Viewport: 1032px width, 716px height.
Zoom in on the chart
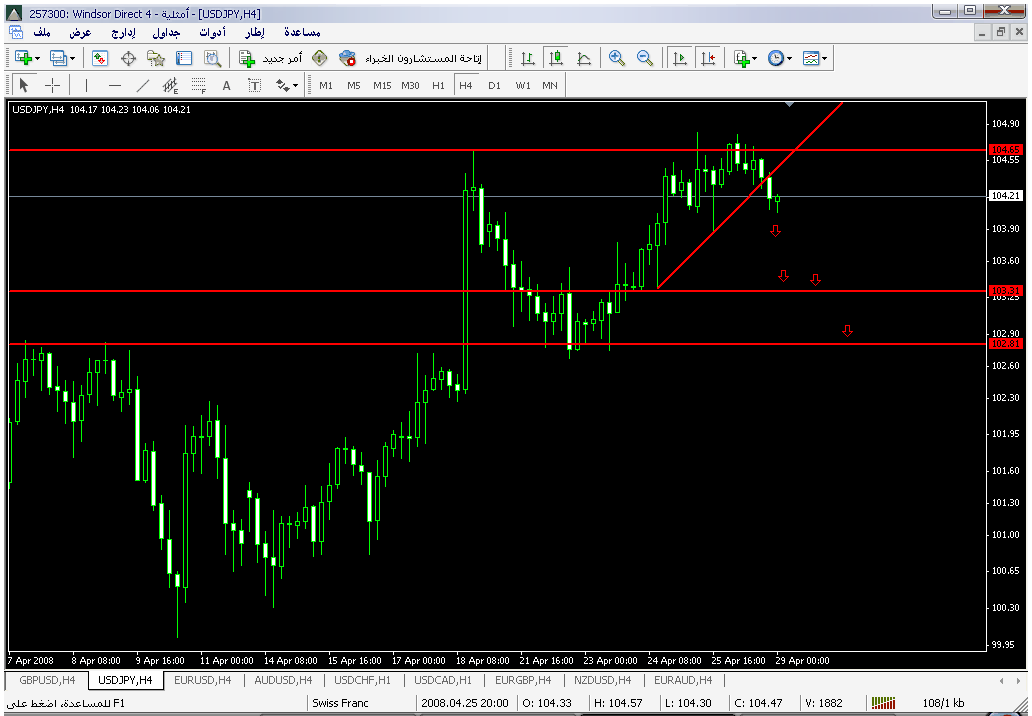tap(617, 59)
